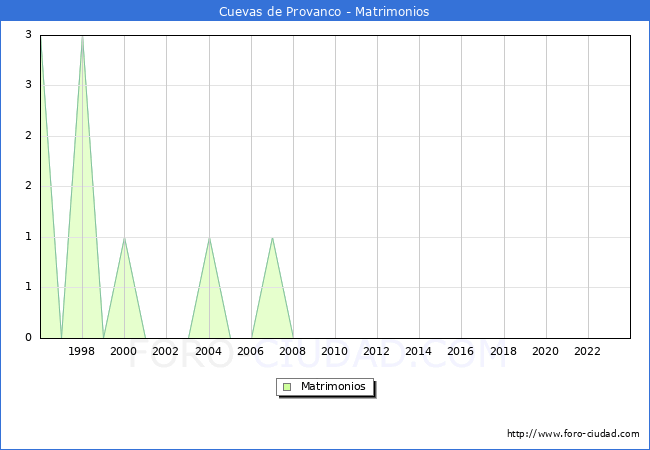Click the 2022 x-axis label

click(588, 352)
